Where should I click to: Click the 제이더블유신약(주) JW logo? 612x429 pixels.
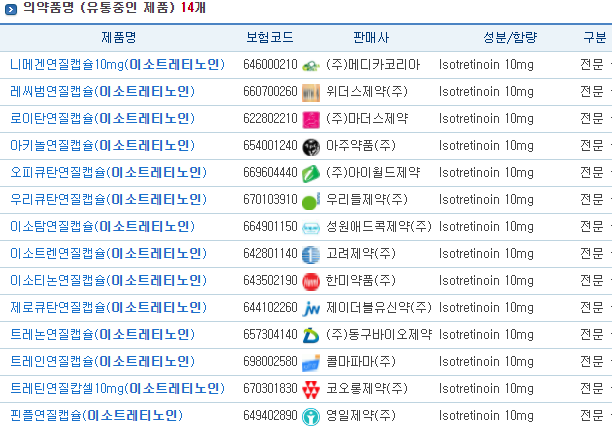311,309
